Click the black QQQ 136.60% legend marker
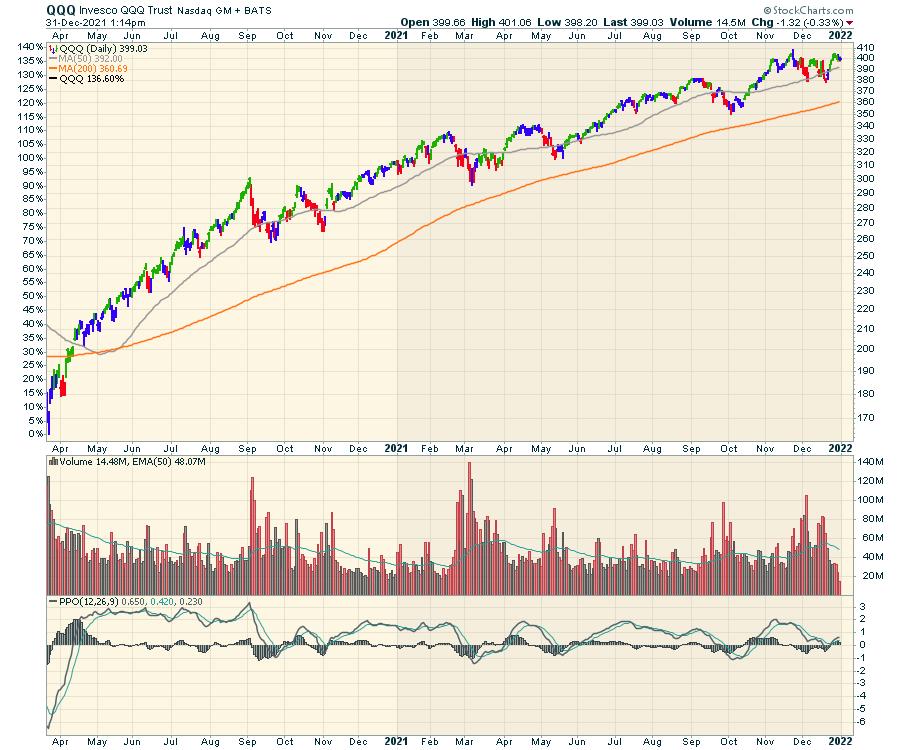The image size is (900, 750). pos(53,79)
